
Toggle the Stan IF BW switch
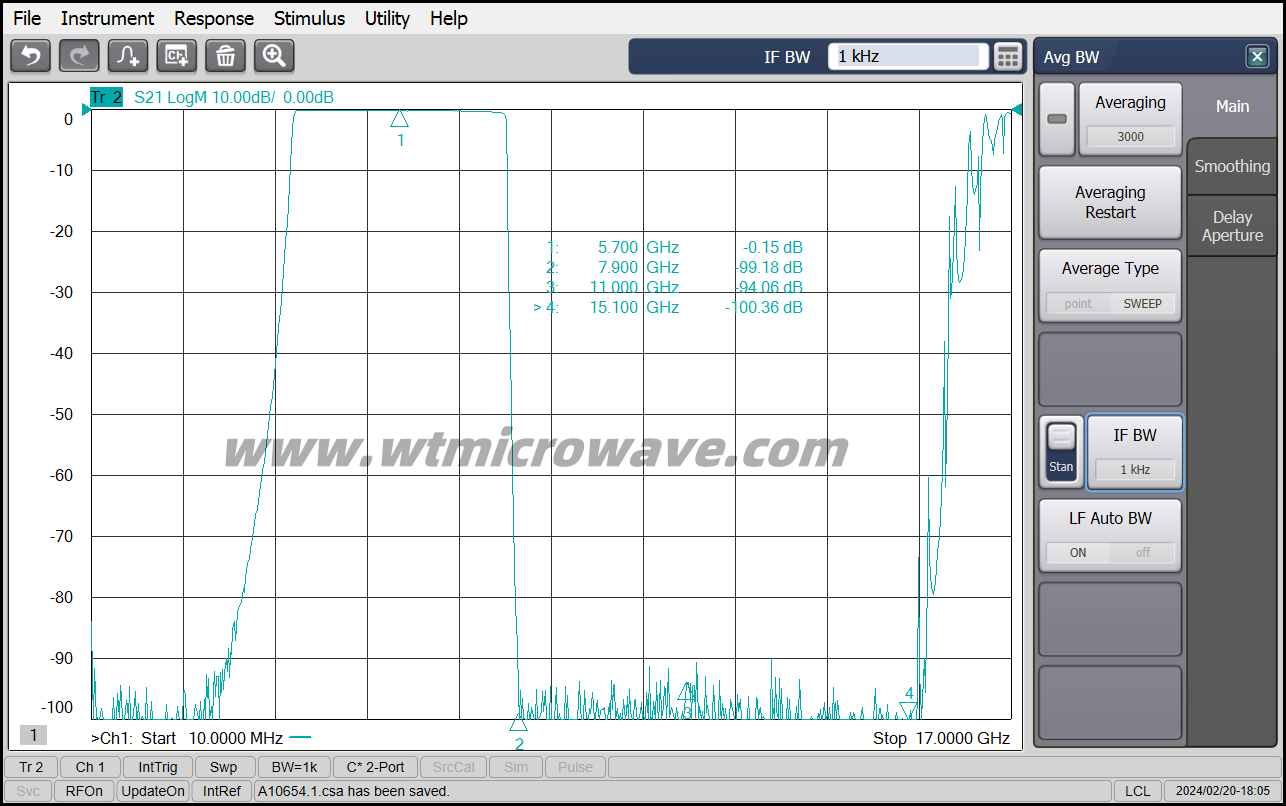pyautogui.click(x=1061, y=452)
